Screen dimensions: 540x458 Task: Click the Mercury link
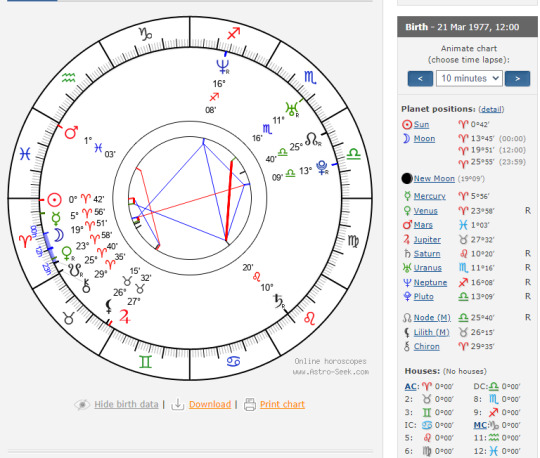tap(429, 196)
